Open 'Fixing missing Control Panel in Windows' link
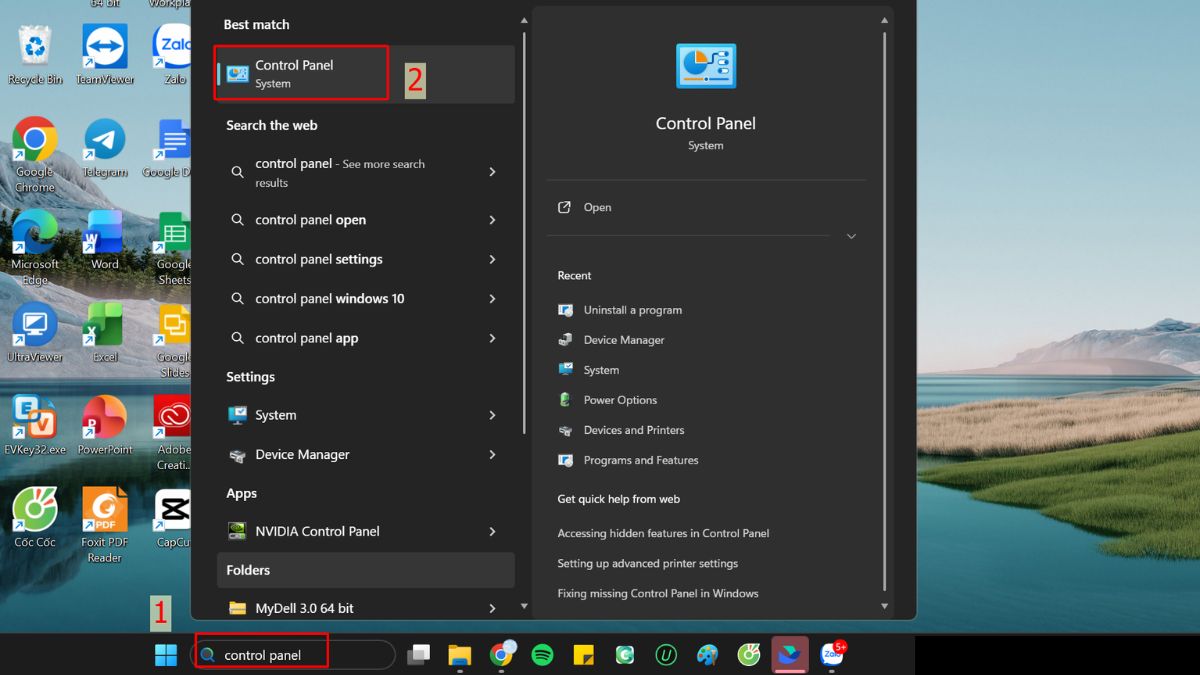Screen dimensions: 1200x675 [x=657, y=593]
